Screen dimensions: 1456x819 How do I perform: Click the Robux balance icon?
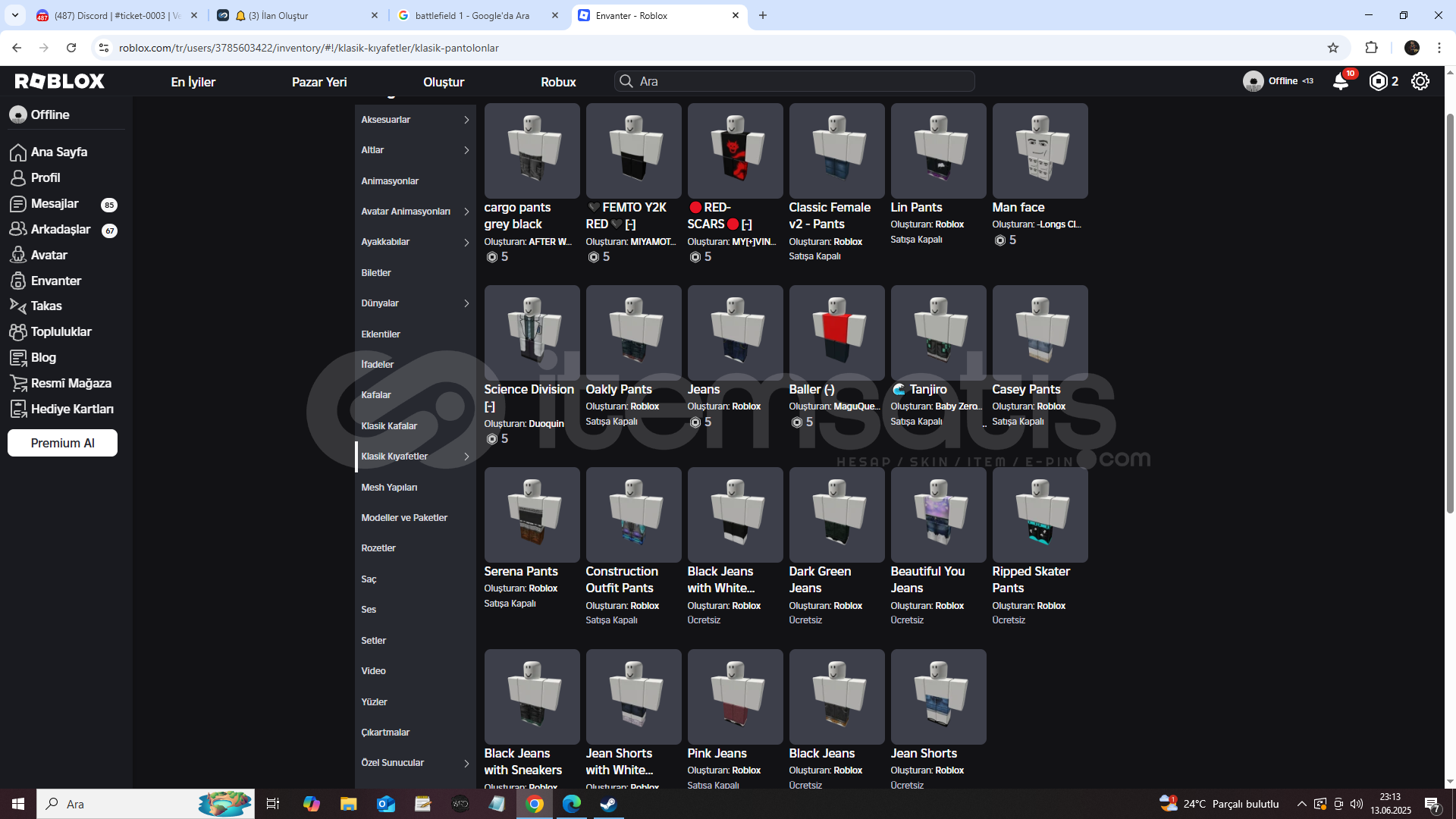pyautogui.click(x=1378, y=81)
